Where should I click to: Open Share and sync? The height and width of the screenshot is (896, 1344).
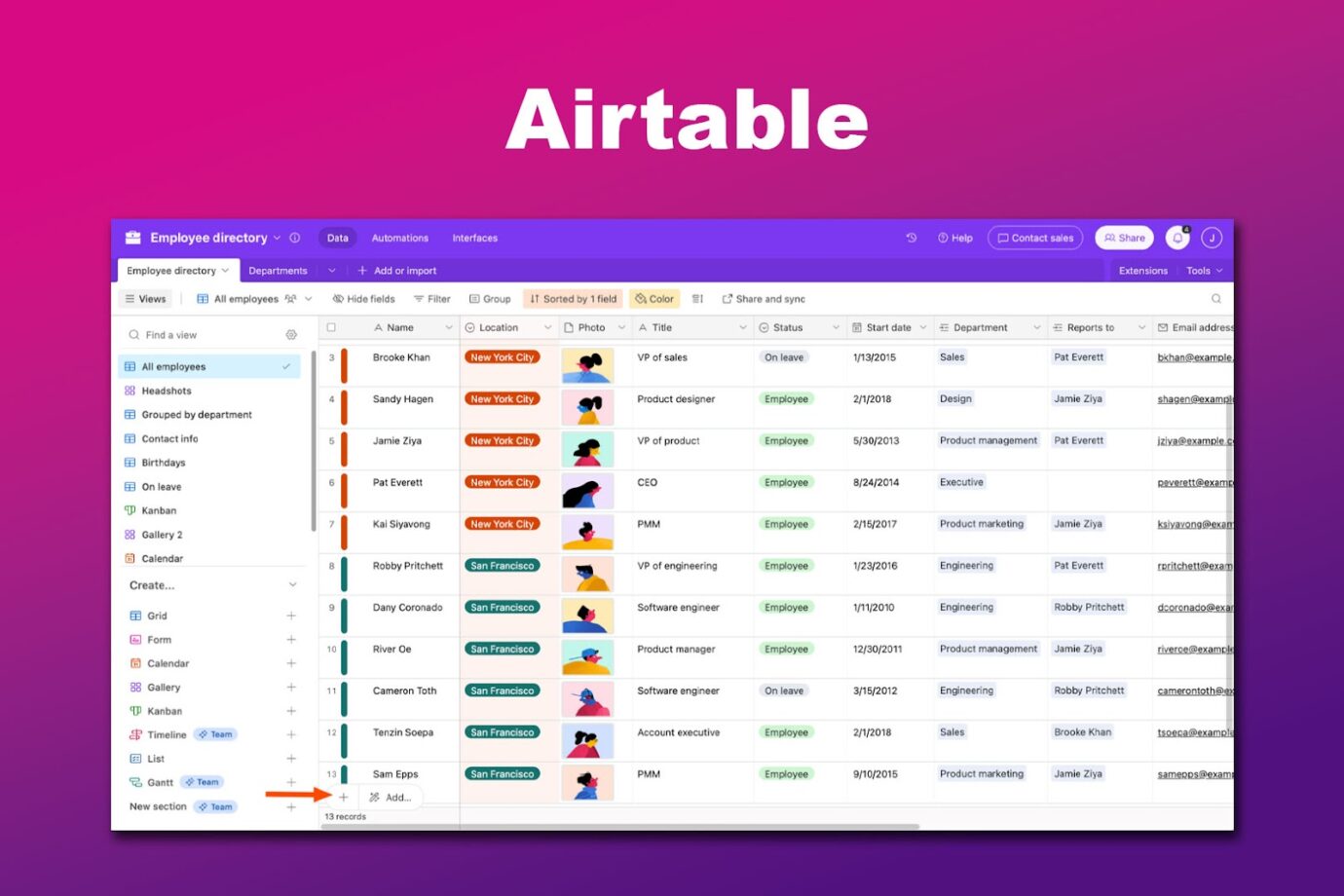click(764, 299)
